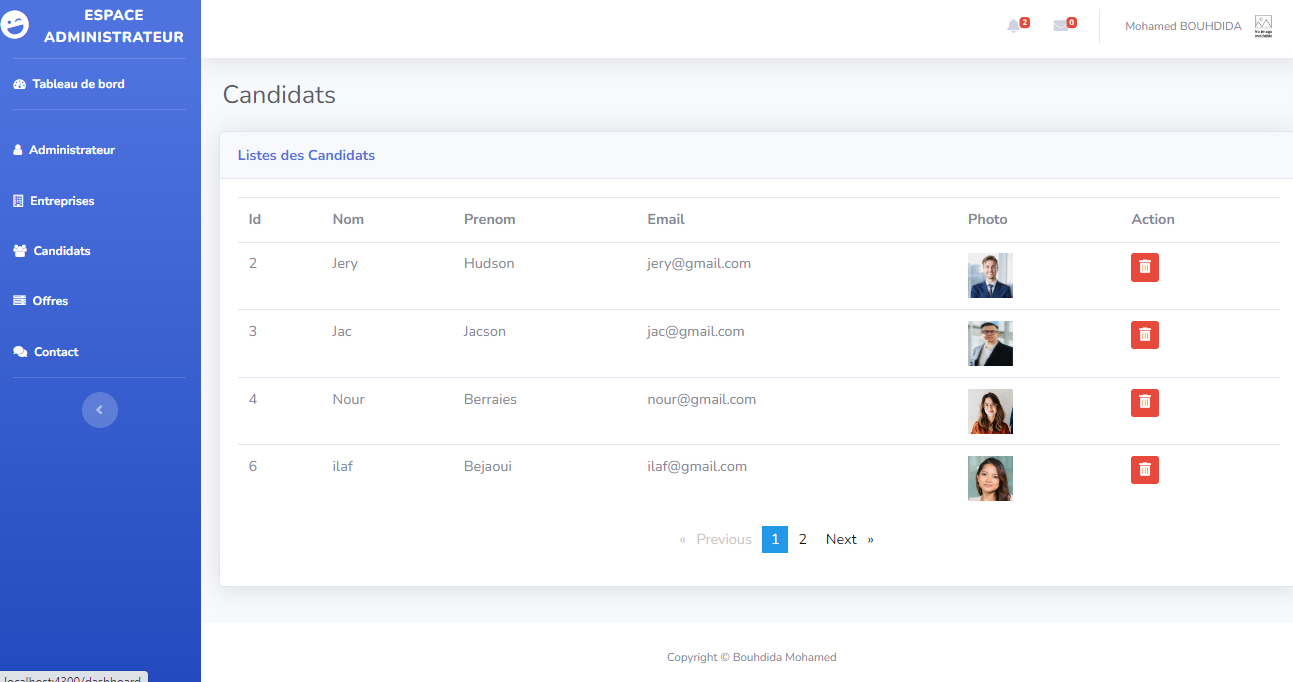Open Tableau de bord in sidebar

tap(77, 84)
